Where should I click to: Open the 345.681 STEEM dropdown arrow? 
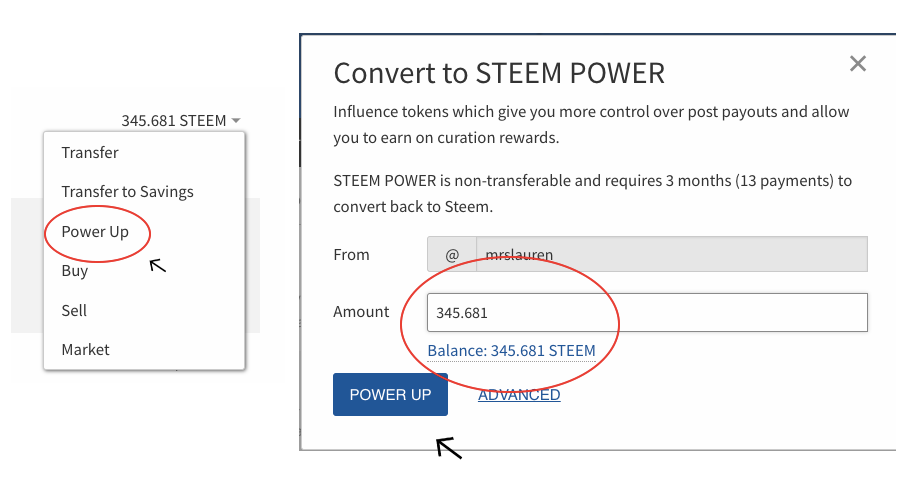(235, 121)
